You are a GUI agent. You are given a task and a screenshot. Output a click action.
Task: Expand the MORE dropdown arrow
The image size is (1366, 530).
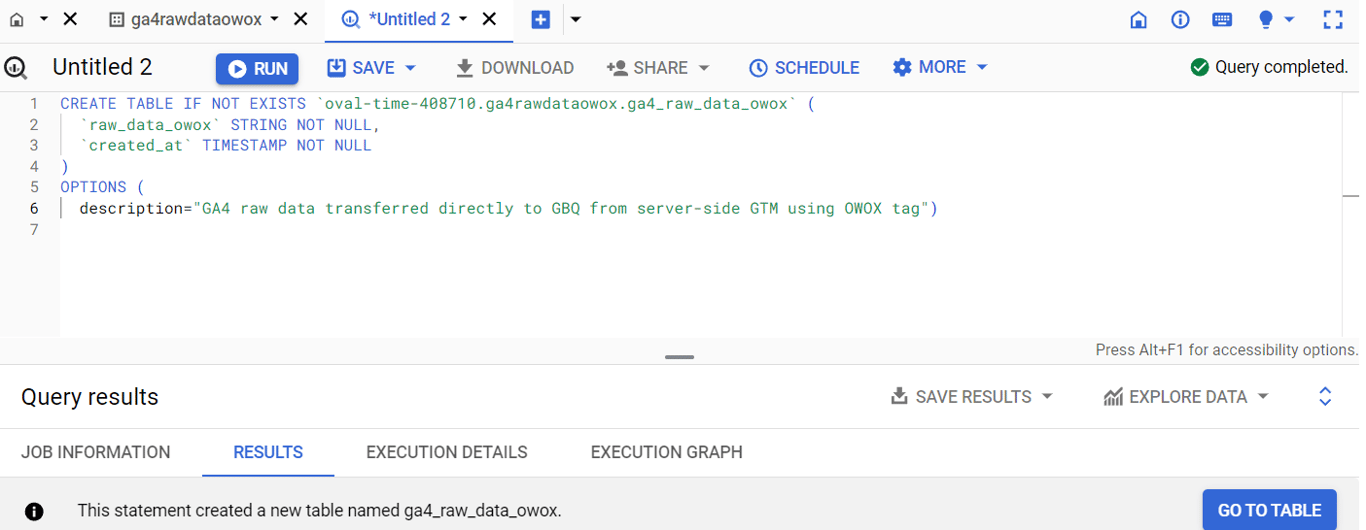click(x=982, y=67)
